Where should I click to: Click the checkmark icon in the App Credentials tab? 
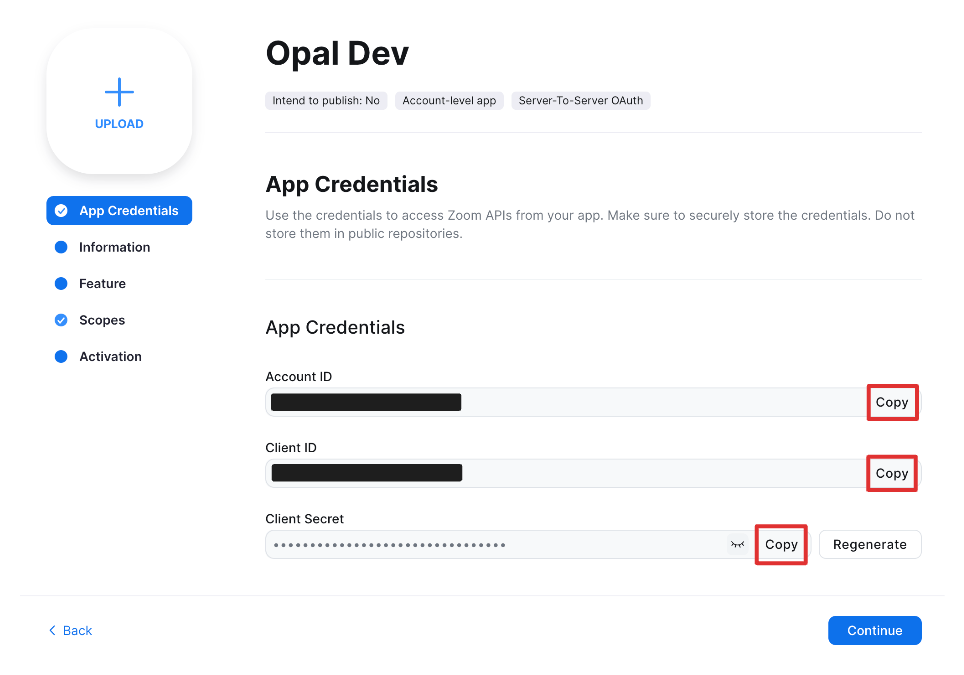pos(61,211)
